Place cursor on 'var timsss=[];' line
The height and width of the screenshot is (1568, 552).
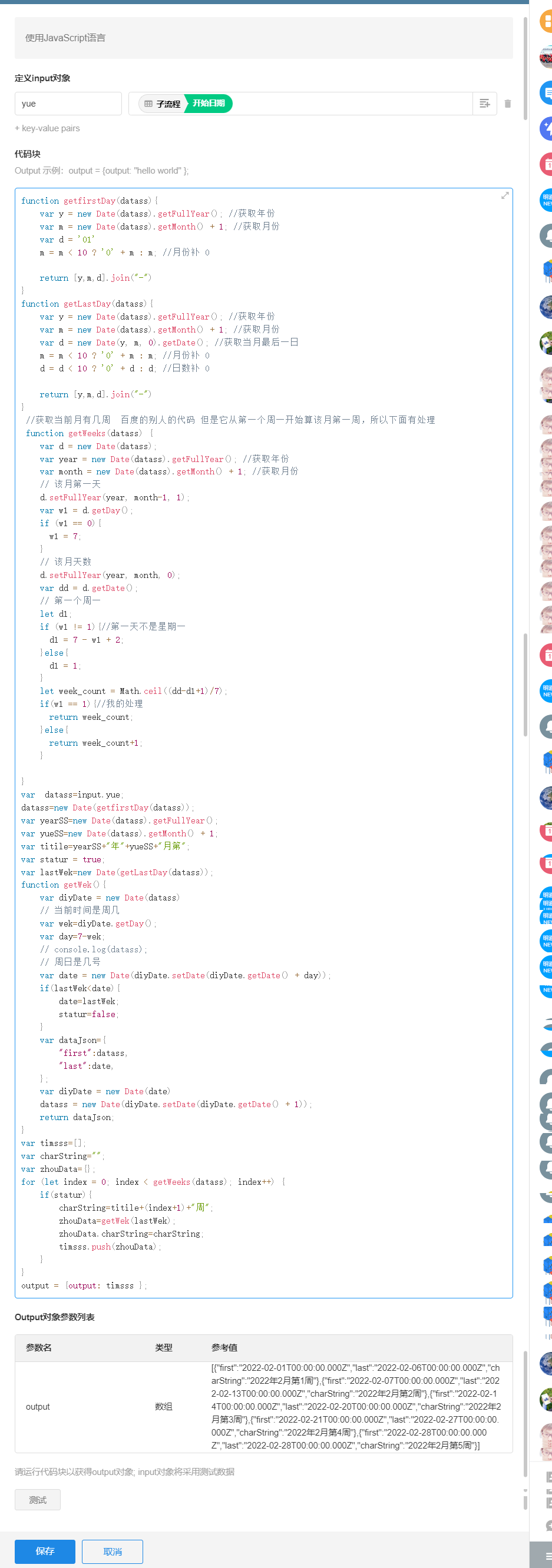point(54,1143)
